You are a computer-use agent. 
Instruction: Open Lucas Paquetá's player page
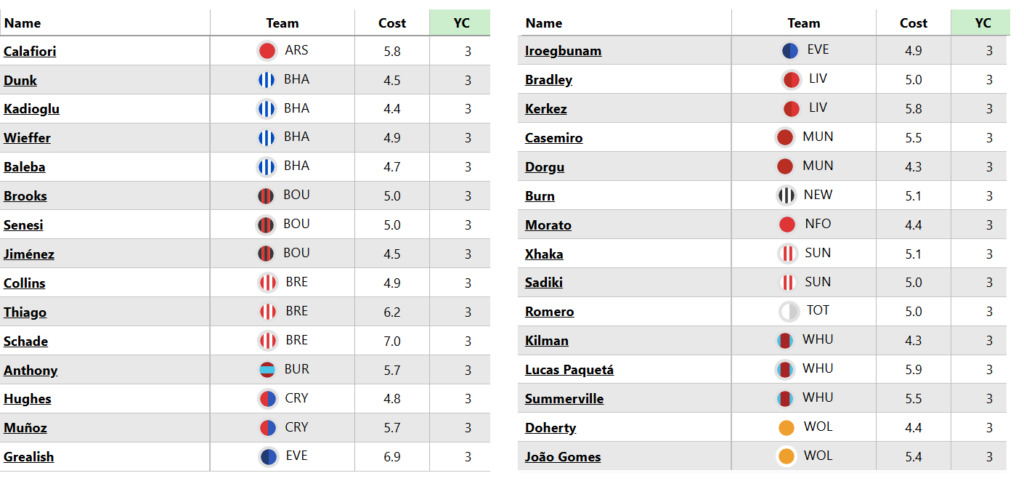coord(569,370)
